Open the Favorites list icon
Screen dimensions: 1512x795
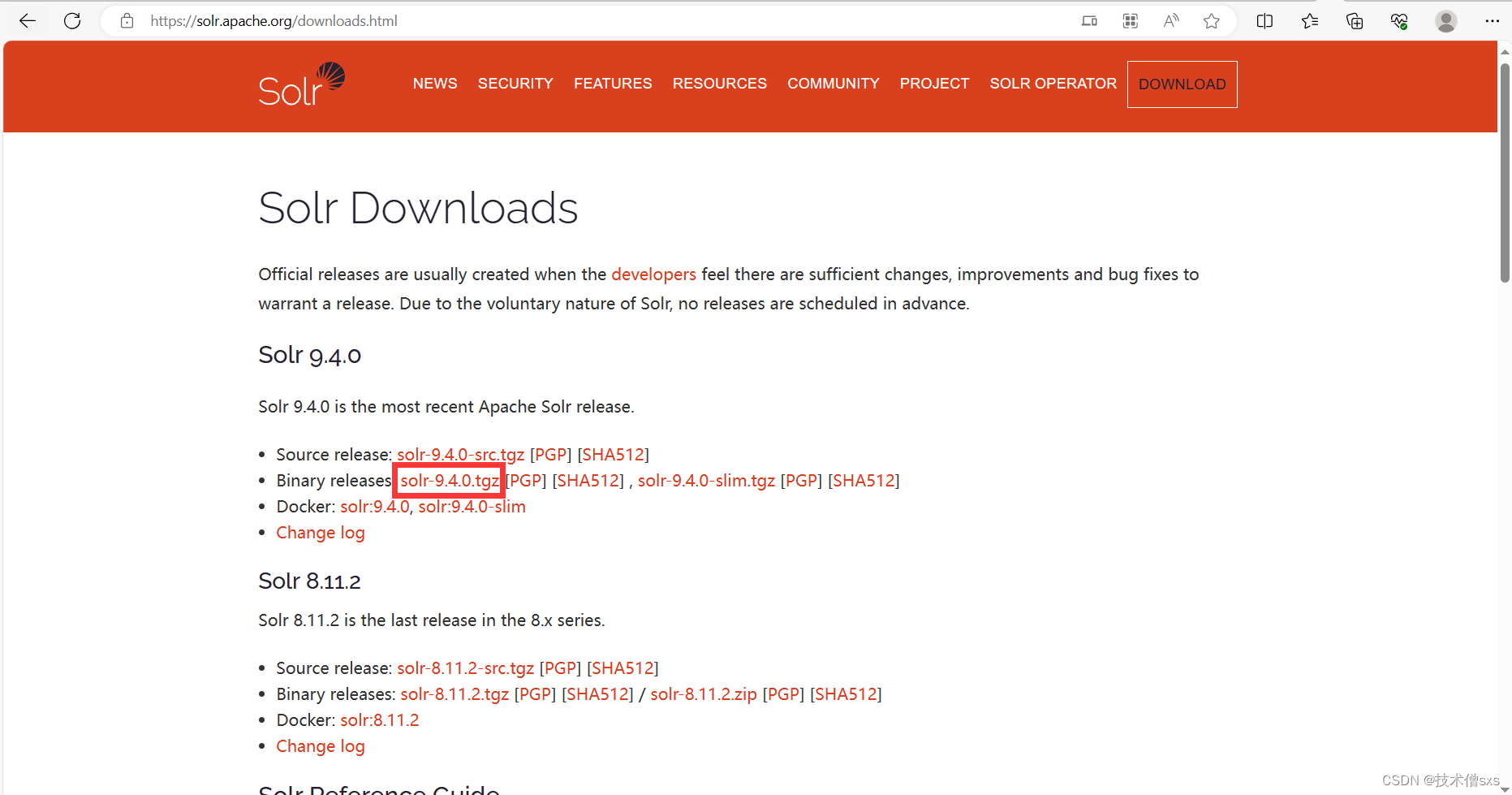pos(1309,21)
